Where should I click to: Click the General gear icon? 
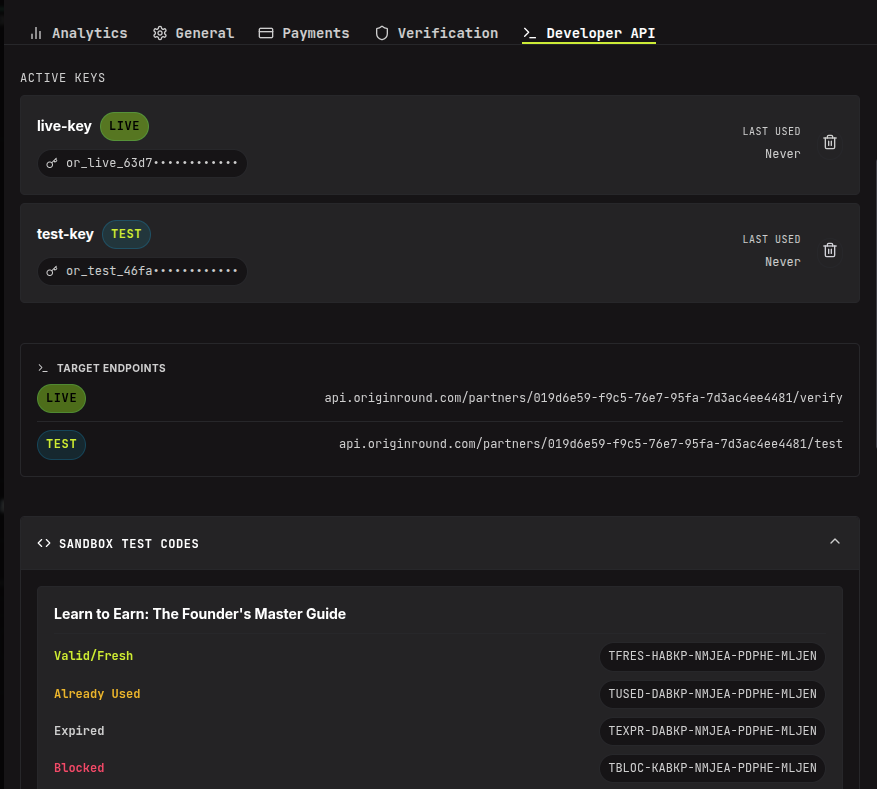tap(160, 33)
